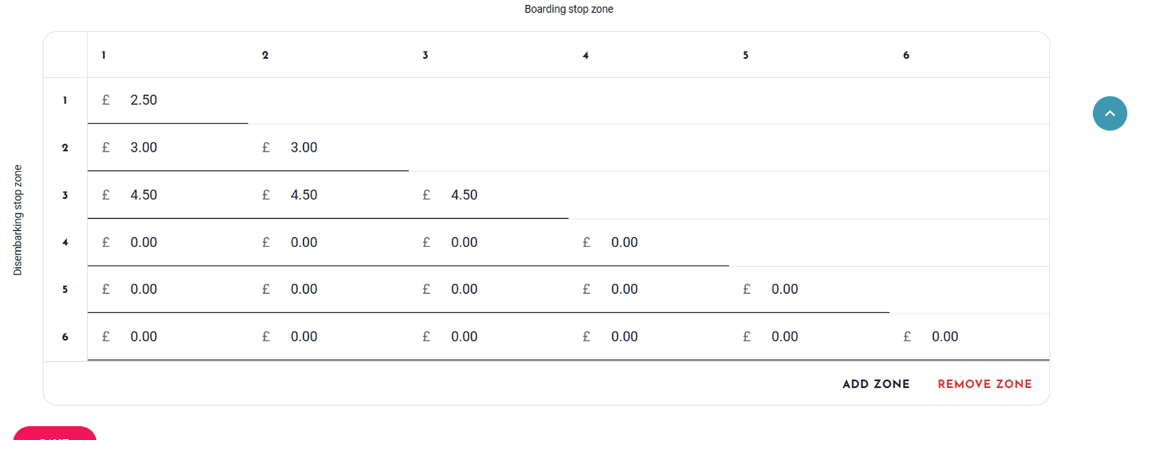Select fare field boarding 6, disembarking 6
The height and width of the screenshot is (451, 1166).
[x=970, y=336]
